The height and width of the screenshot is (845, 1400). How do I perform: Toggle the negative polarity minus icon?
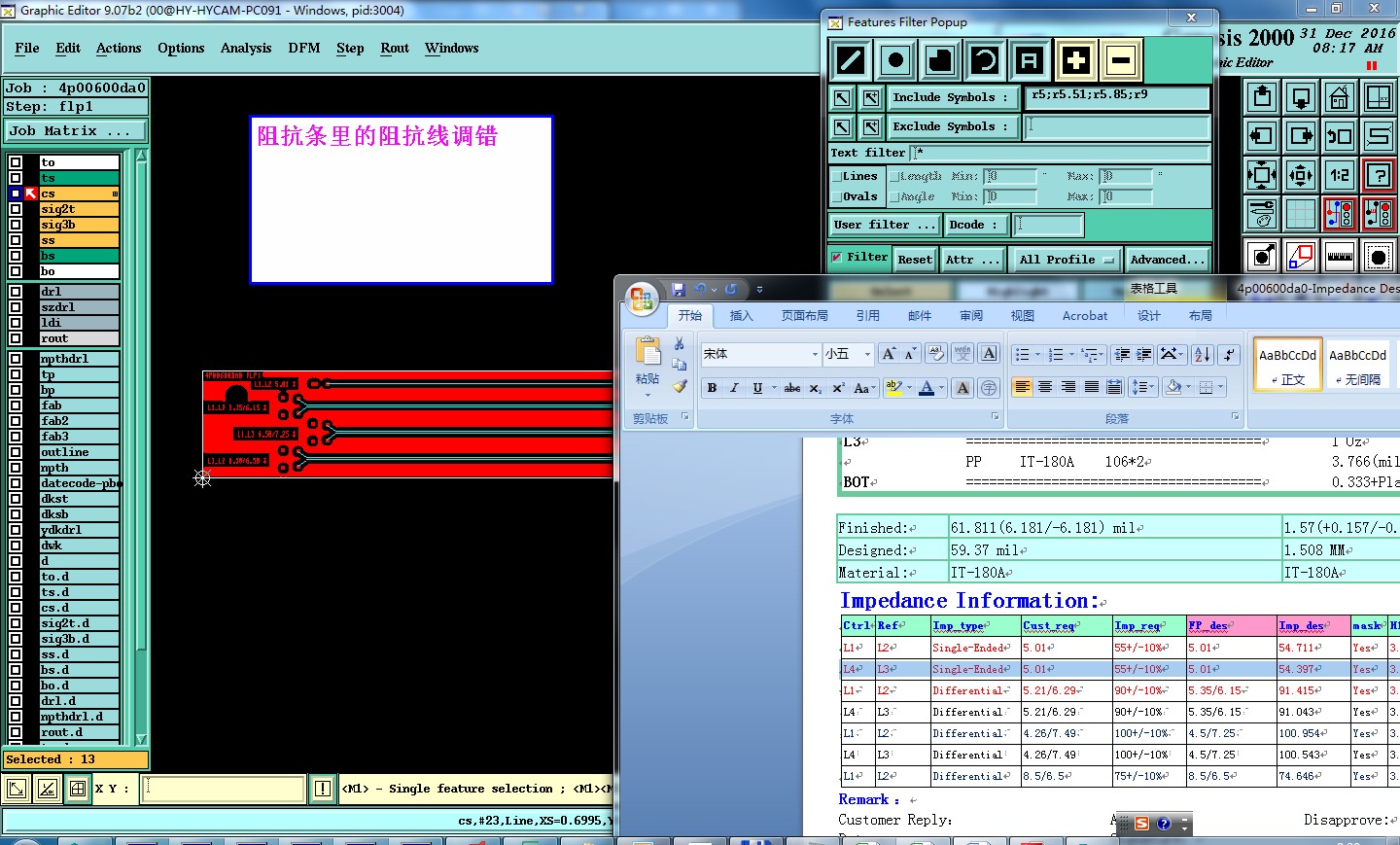(1121, 60)
